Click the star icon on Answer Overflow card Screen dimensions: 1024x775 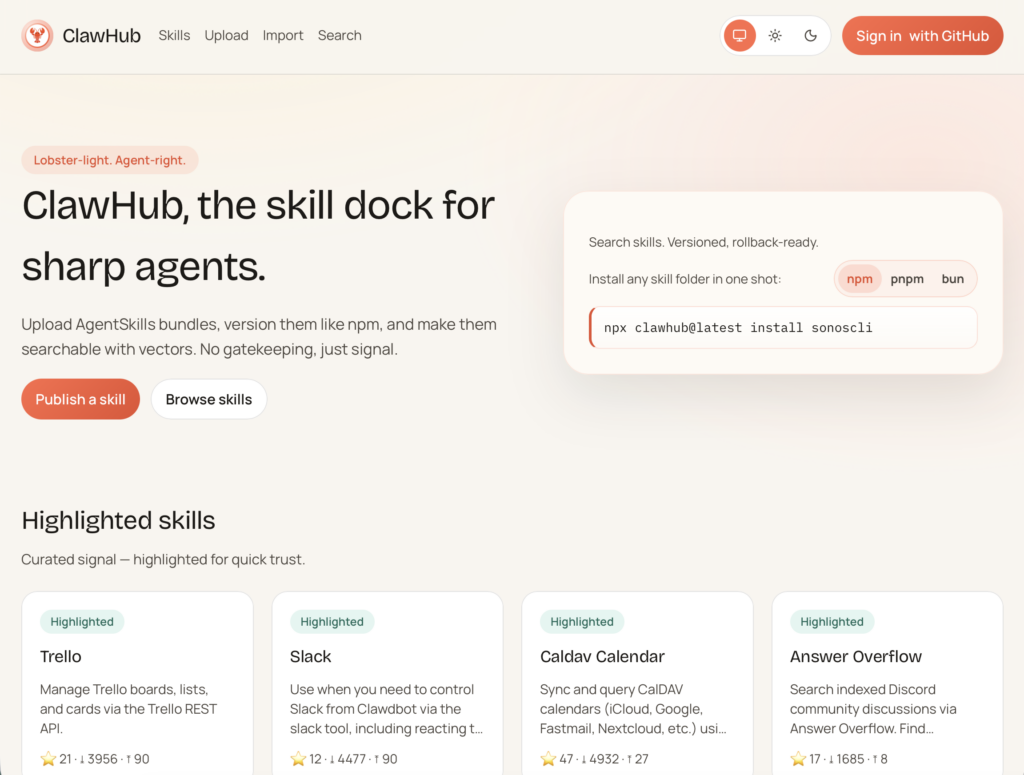pyautogui.click(x=798, y=758)
